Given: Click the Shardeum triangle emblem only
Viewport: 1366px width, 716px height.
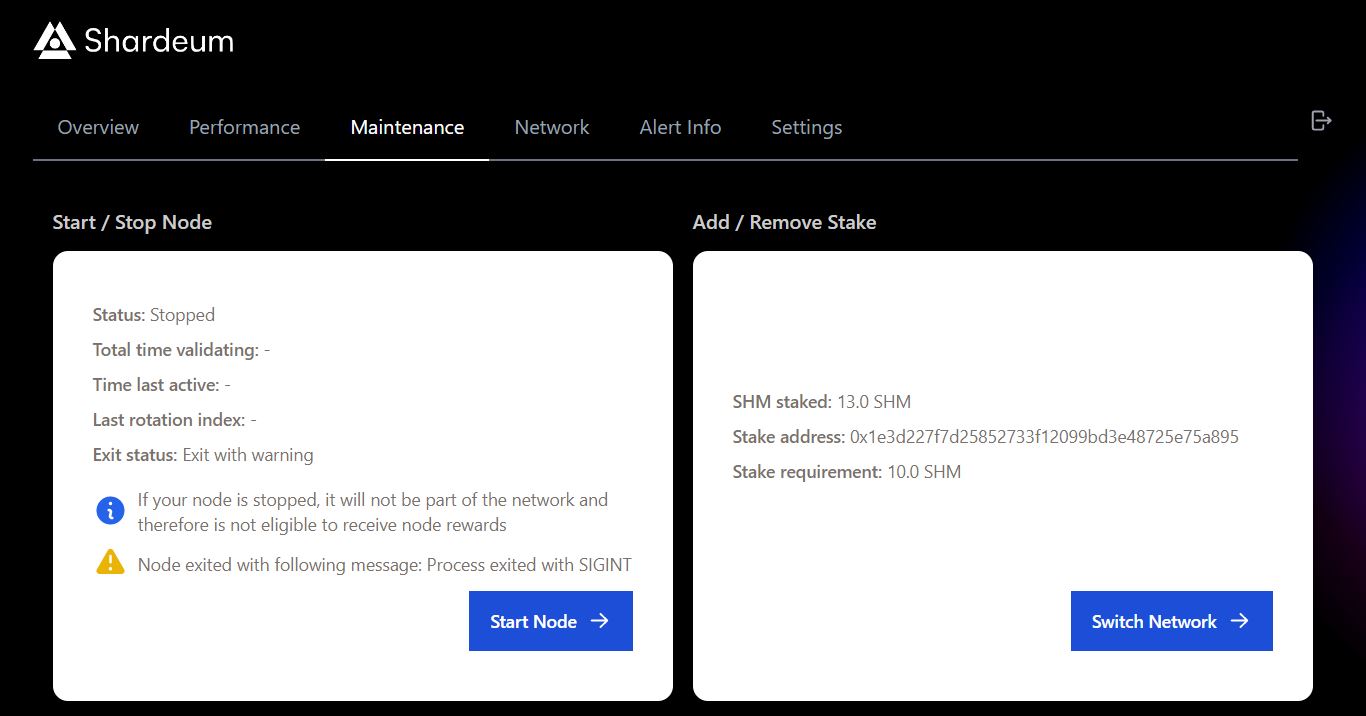Looking at the screenshot, I should coord(54,40).
